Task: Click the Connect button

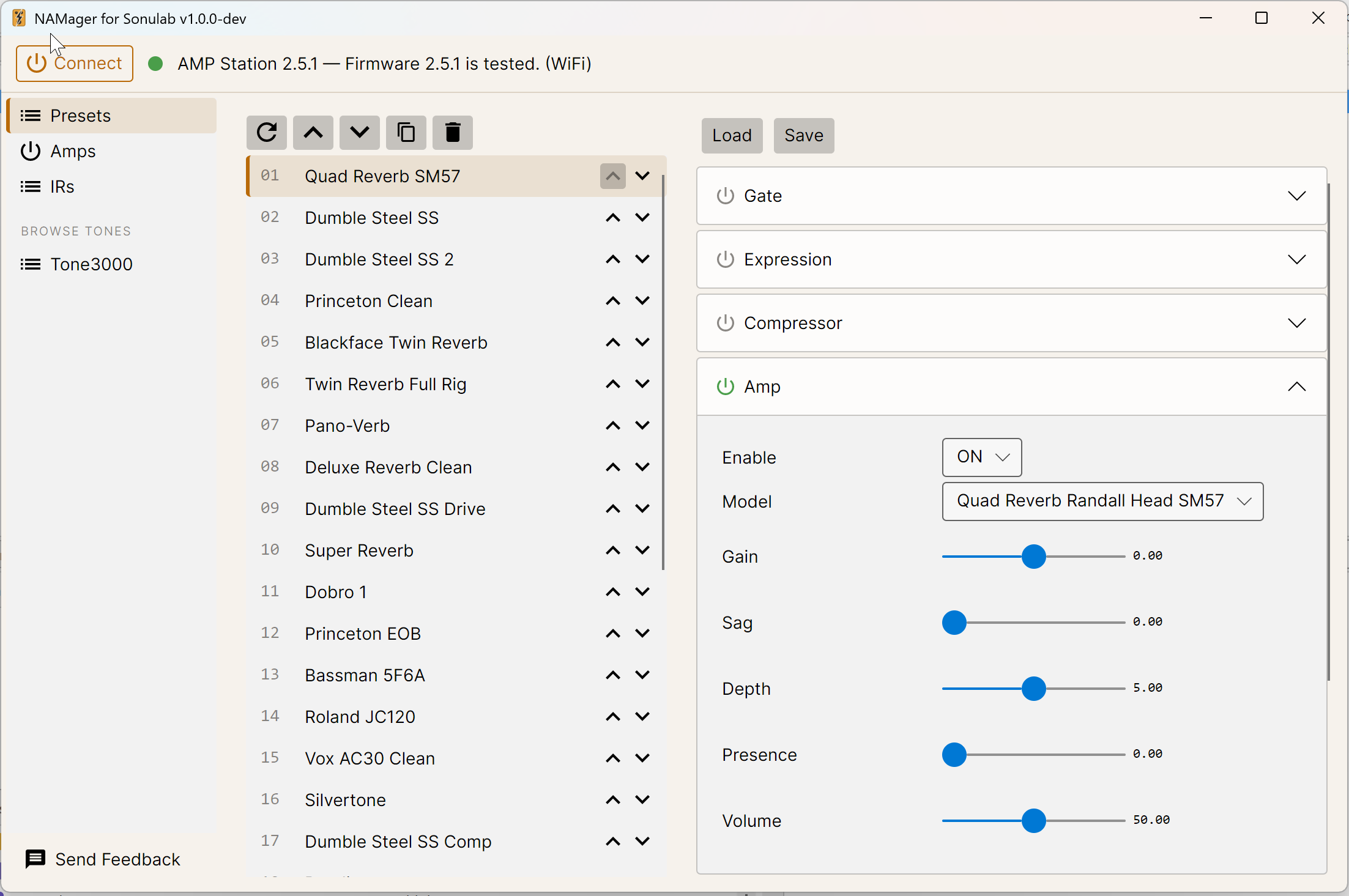Action: pyautogui.click(x=75, y=64)
